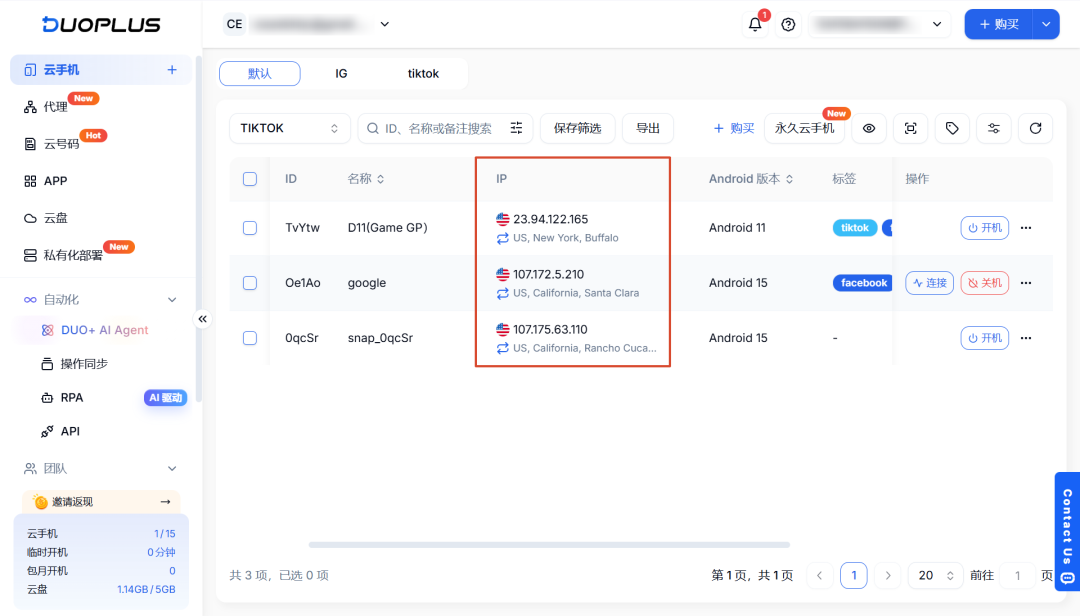Tick the checkbox for 0qcSr row
The width and height of the screenshot is (1080, 616).
250,338
